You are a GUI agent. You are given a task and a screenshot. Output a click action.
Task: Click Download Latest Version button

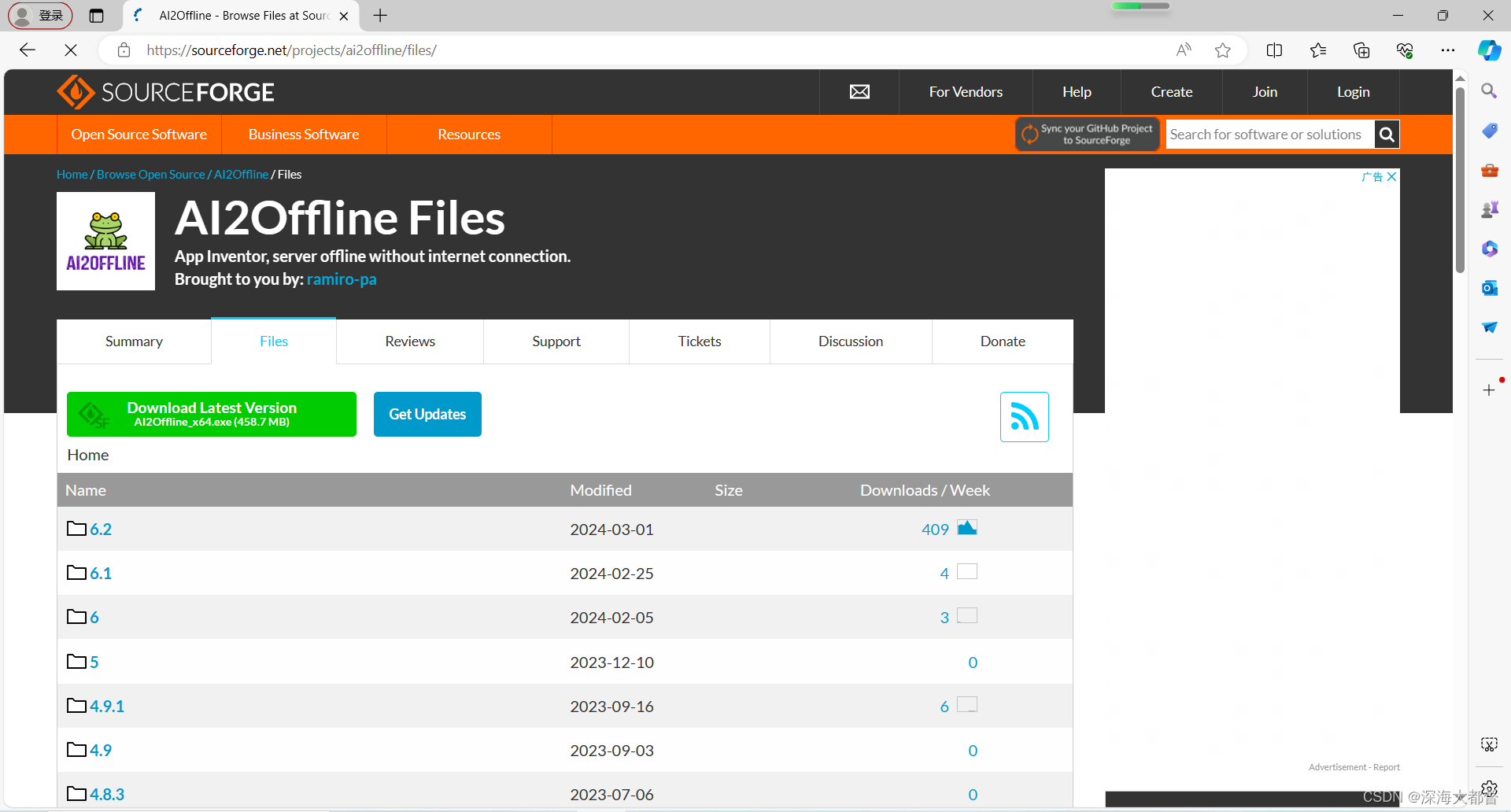[x=212, y=414]
